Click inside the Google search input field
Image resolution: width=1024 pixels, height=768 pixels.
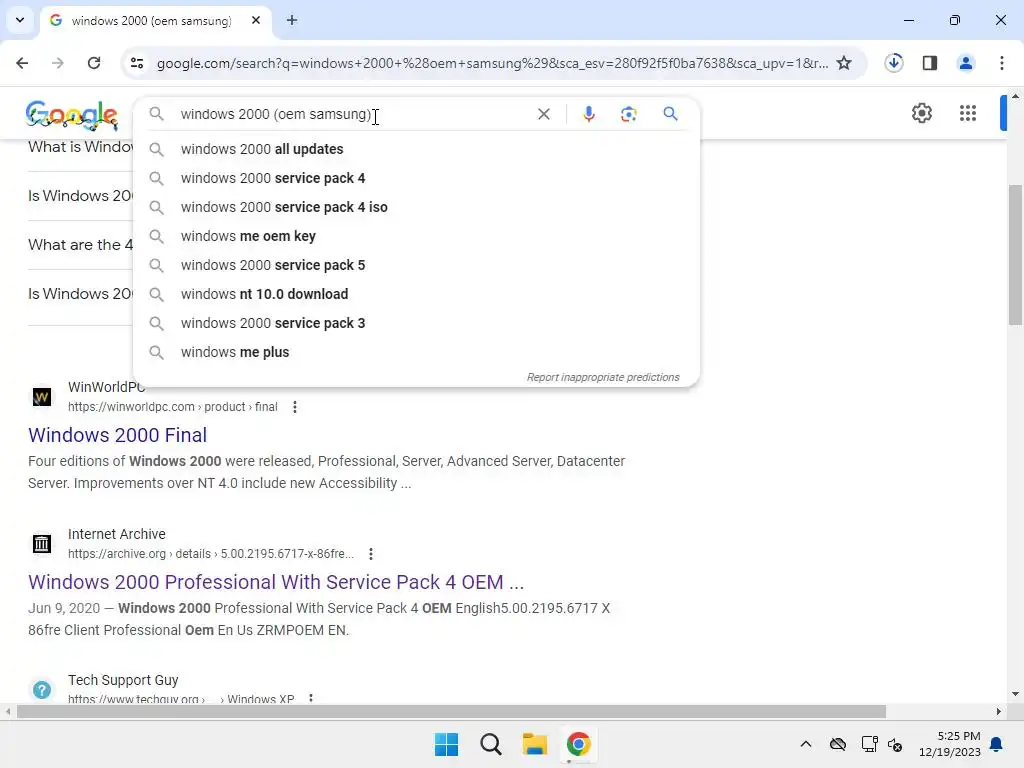pyautogui.click(x=353, y=114)
